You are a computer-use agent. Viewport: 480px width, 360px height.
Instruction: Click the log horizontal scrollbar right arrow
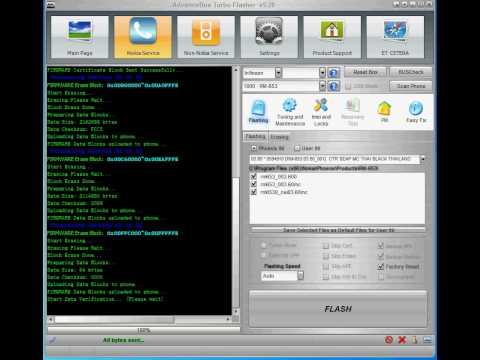(x=228, y=319)
